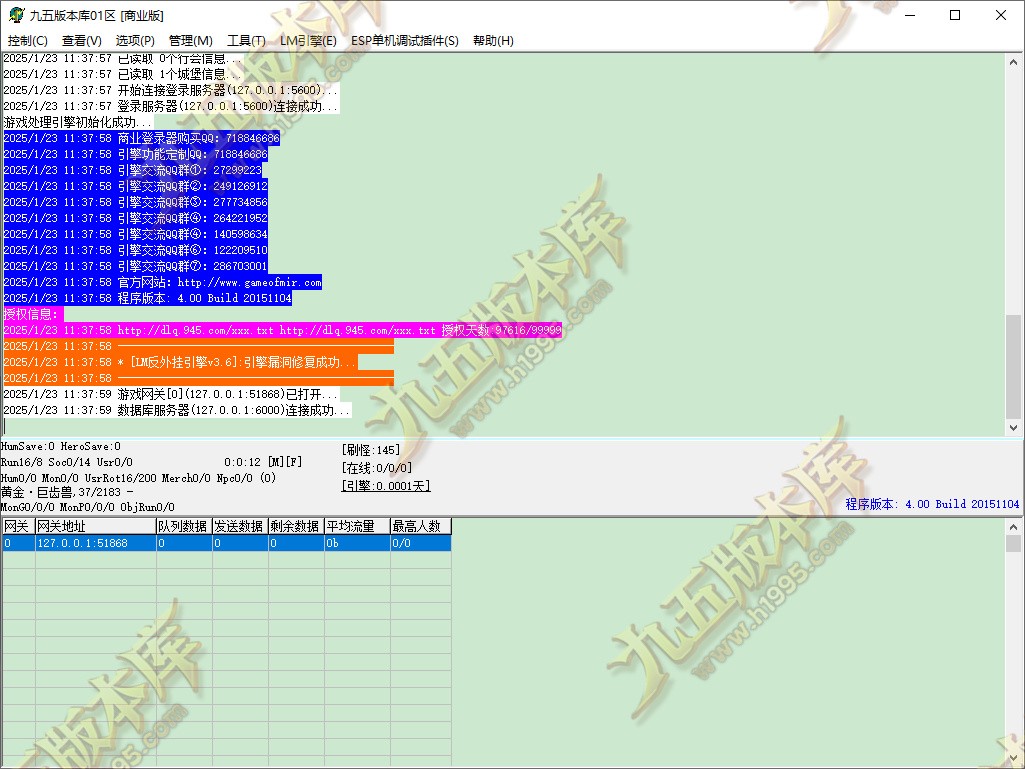This screenshot has height=769, width=1025.
Task: Click the log panel scroll-up arrow
Action: 1013,62
